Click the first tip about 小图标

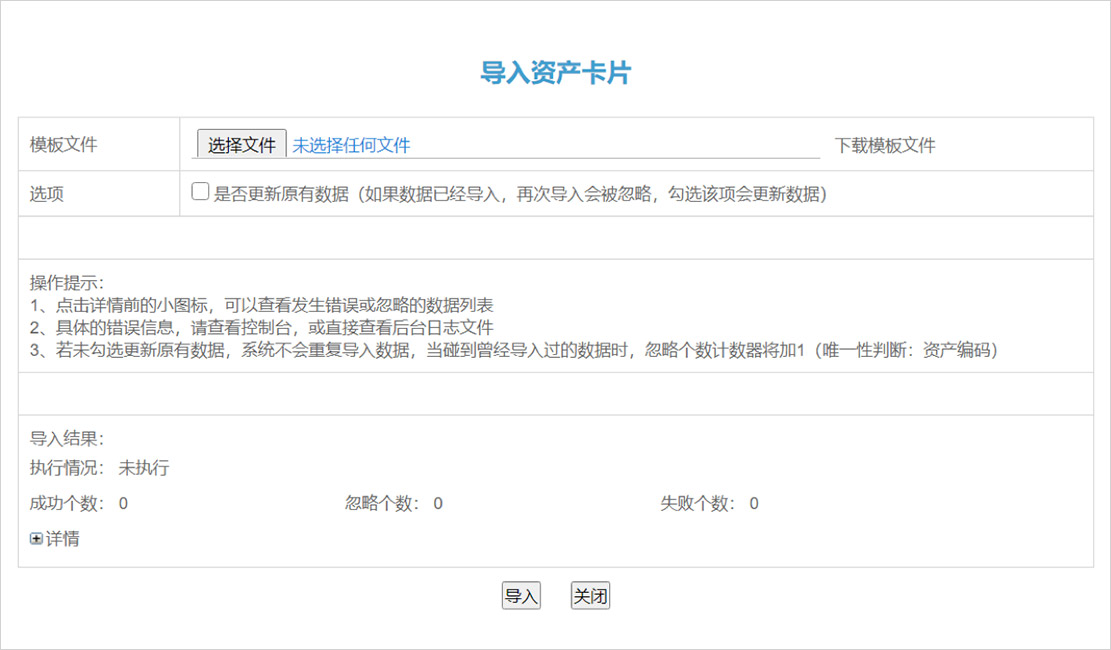261,305
